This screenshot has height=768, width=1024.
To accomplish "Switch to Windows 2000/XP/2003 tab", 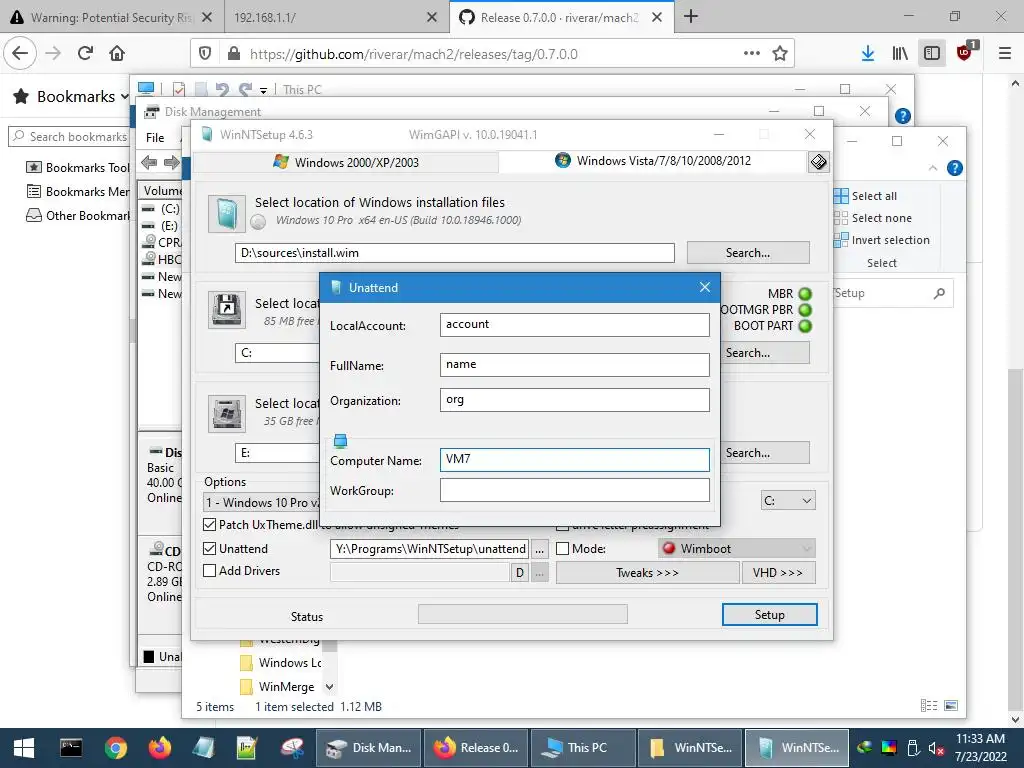I will 346,162.
